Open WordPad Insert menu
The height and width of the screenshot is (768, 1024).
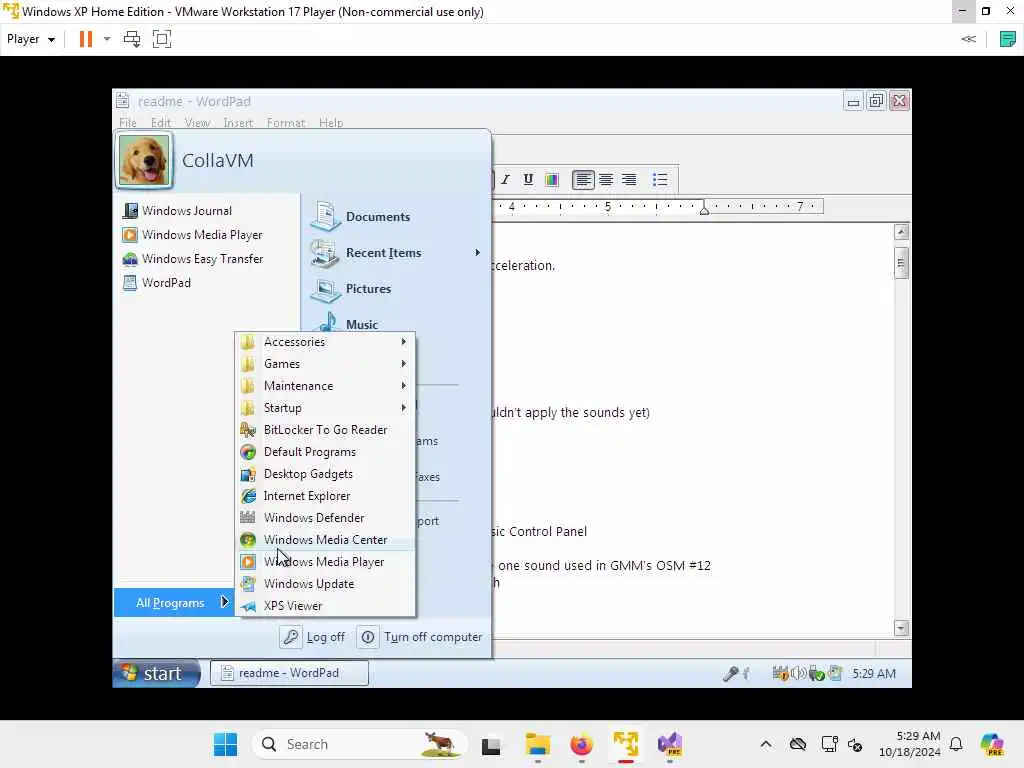238,123
